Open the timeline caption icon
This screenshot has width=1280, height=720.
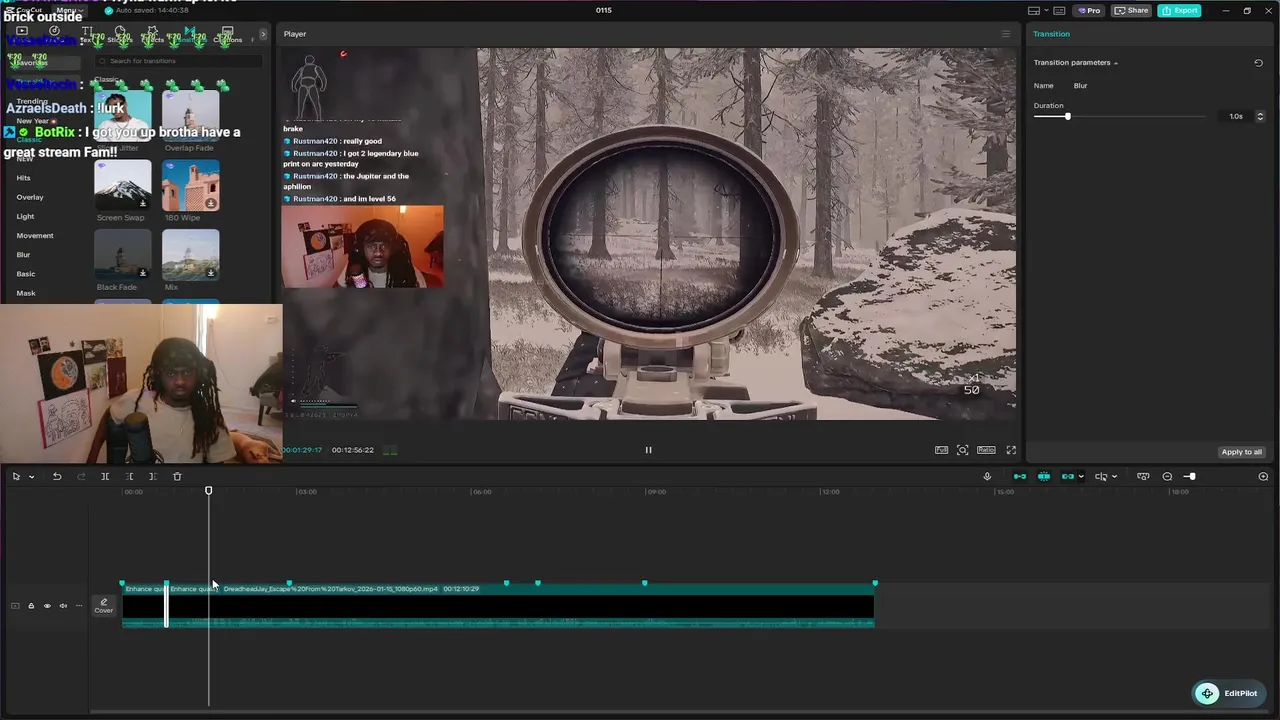click(x=1143, y=477)
